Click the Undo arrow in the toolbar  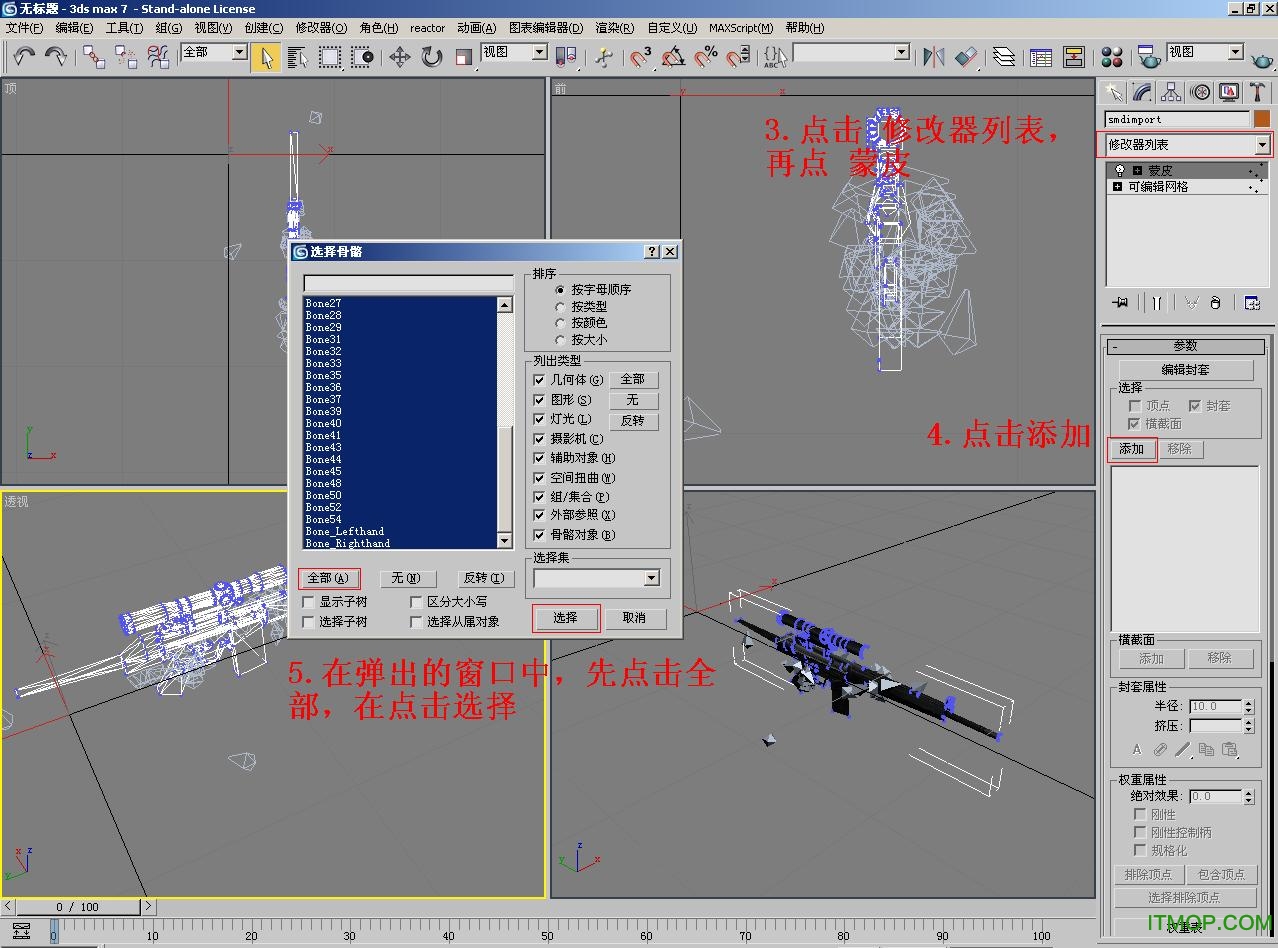[x=24, y=57]
